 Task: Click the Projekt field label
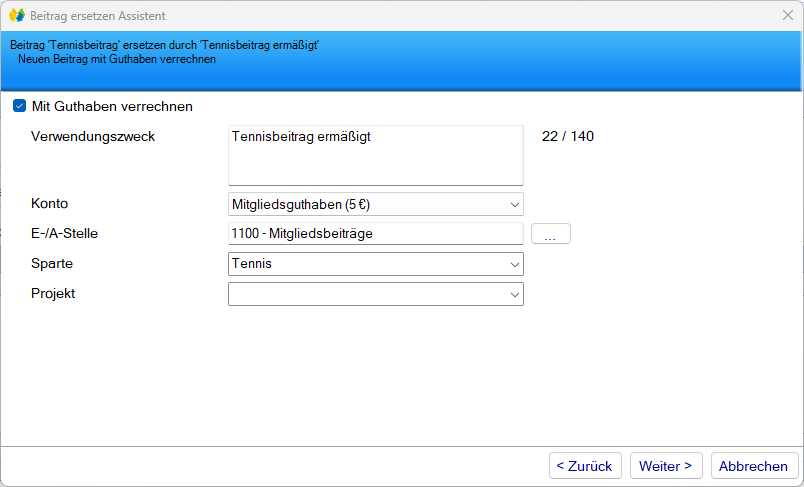(54, 293)
